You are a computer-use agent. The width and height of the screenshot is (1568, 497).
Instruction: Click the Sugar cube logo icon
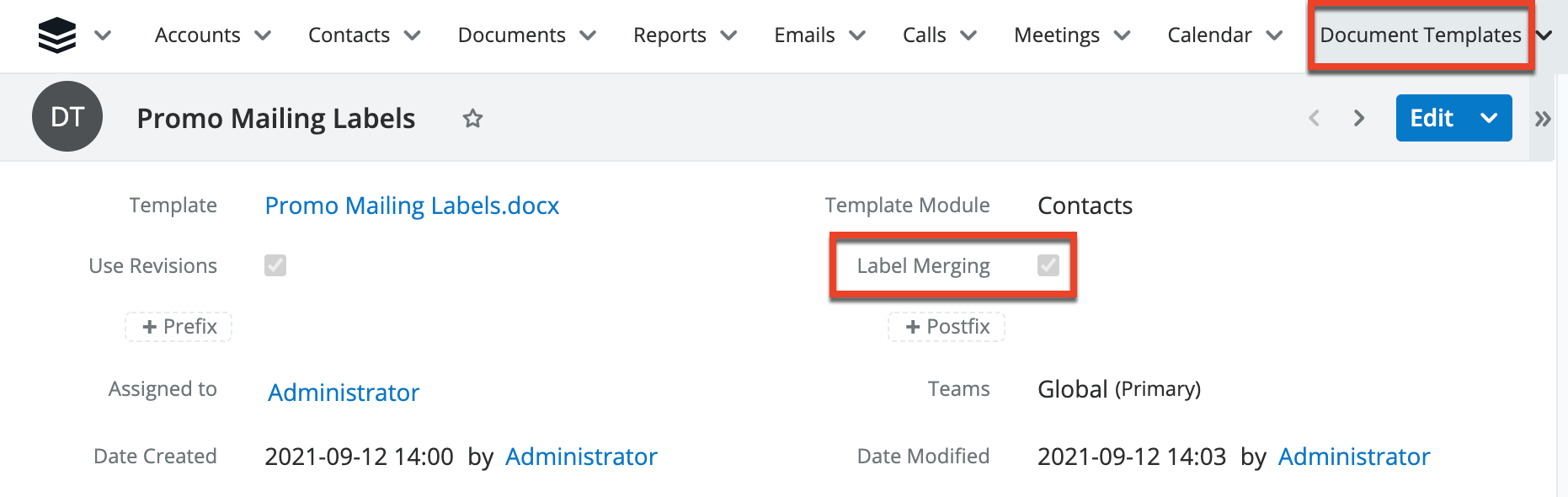(57, 35)
